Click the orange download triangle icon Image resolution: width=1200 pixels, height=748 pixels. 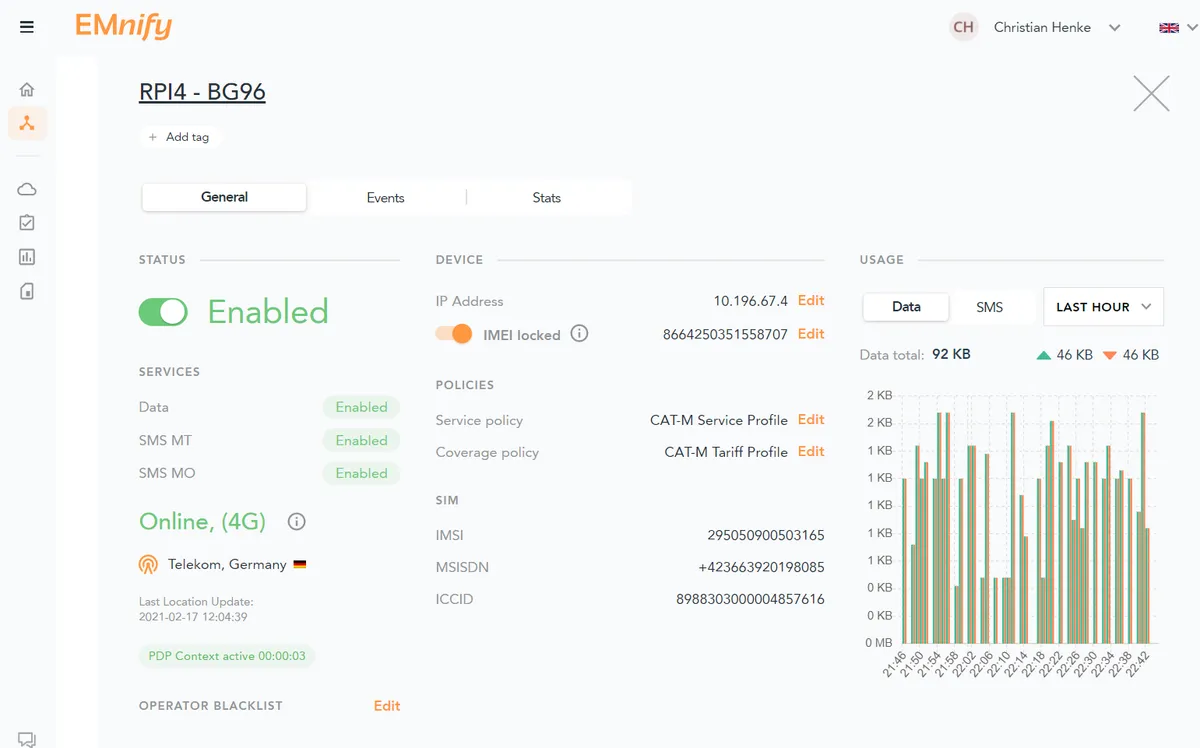tap(1108, 355)
